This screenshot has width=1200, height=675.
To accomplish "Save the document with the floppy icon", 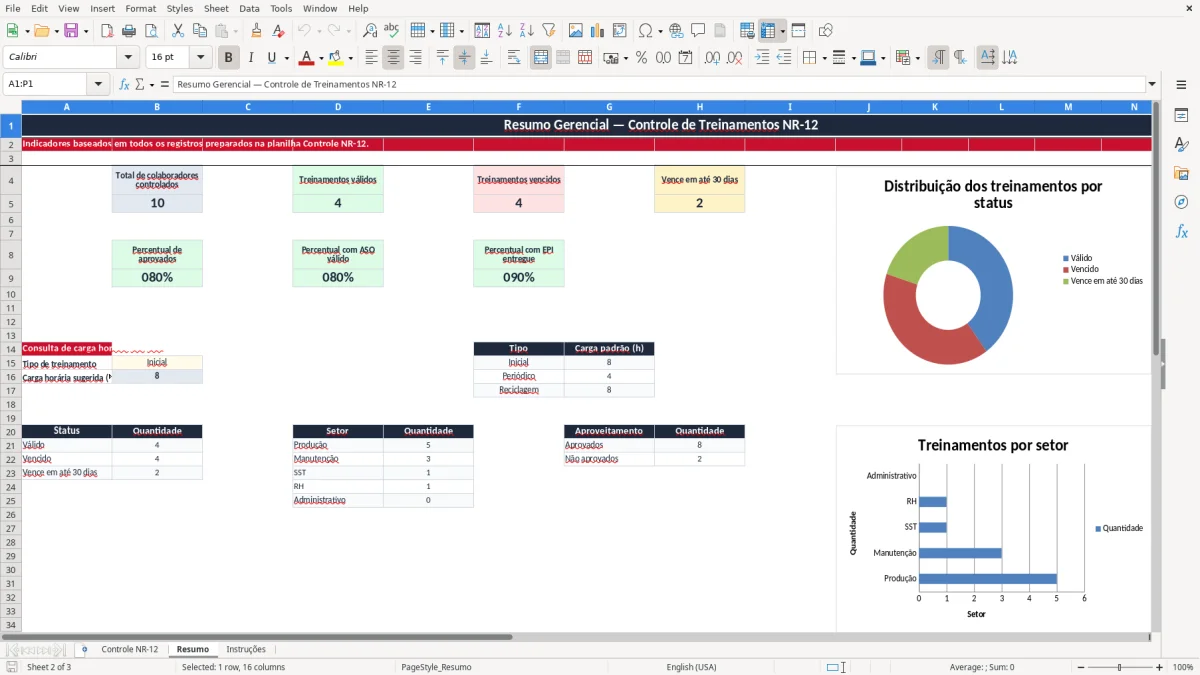I will [x=71, y=31].
